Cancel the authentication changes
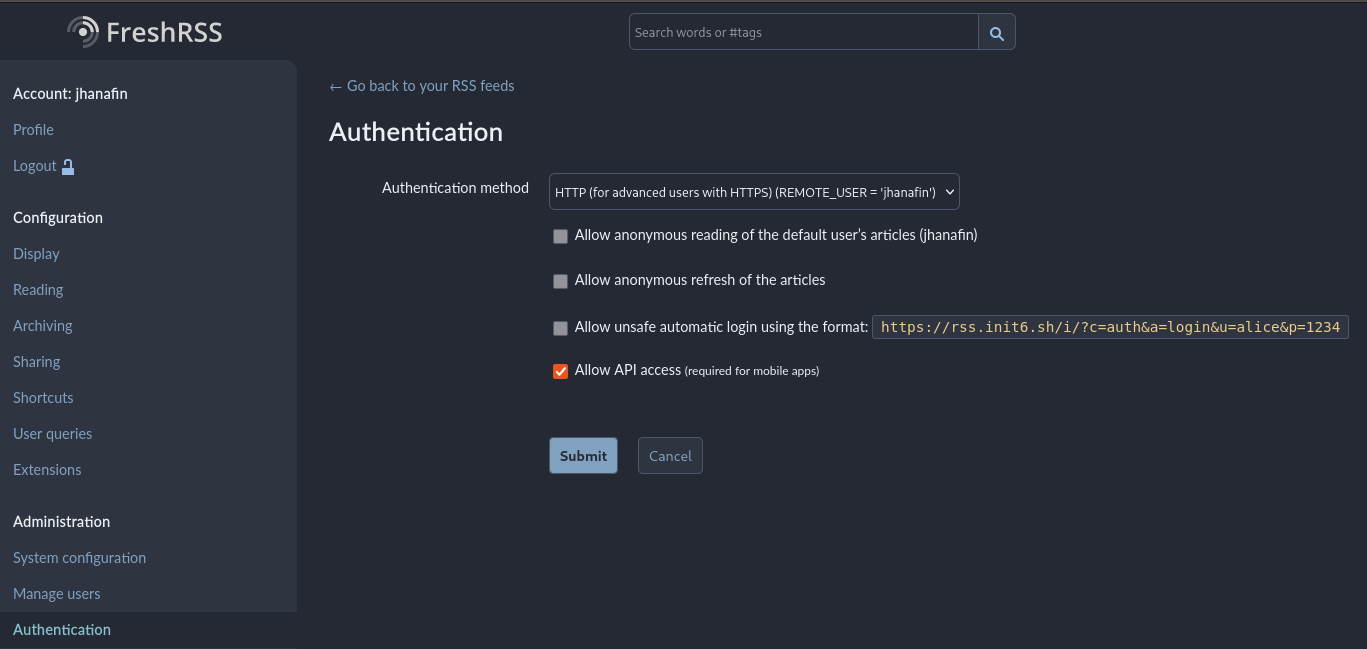 [669, 455]
